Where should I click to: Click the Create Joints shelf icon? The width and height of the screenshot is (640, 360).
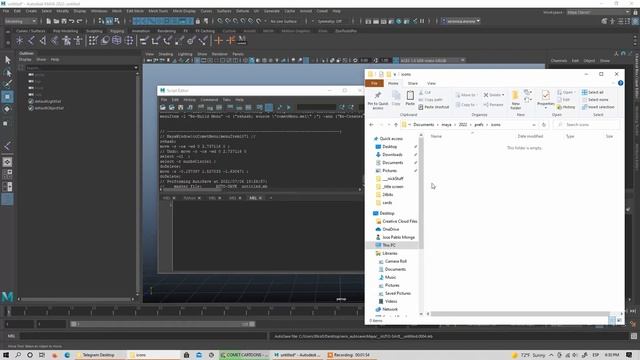(x=31, y=40)
